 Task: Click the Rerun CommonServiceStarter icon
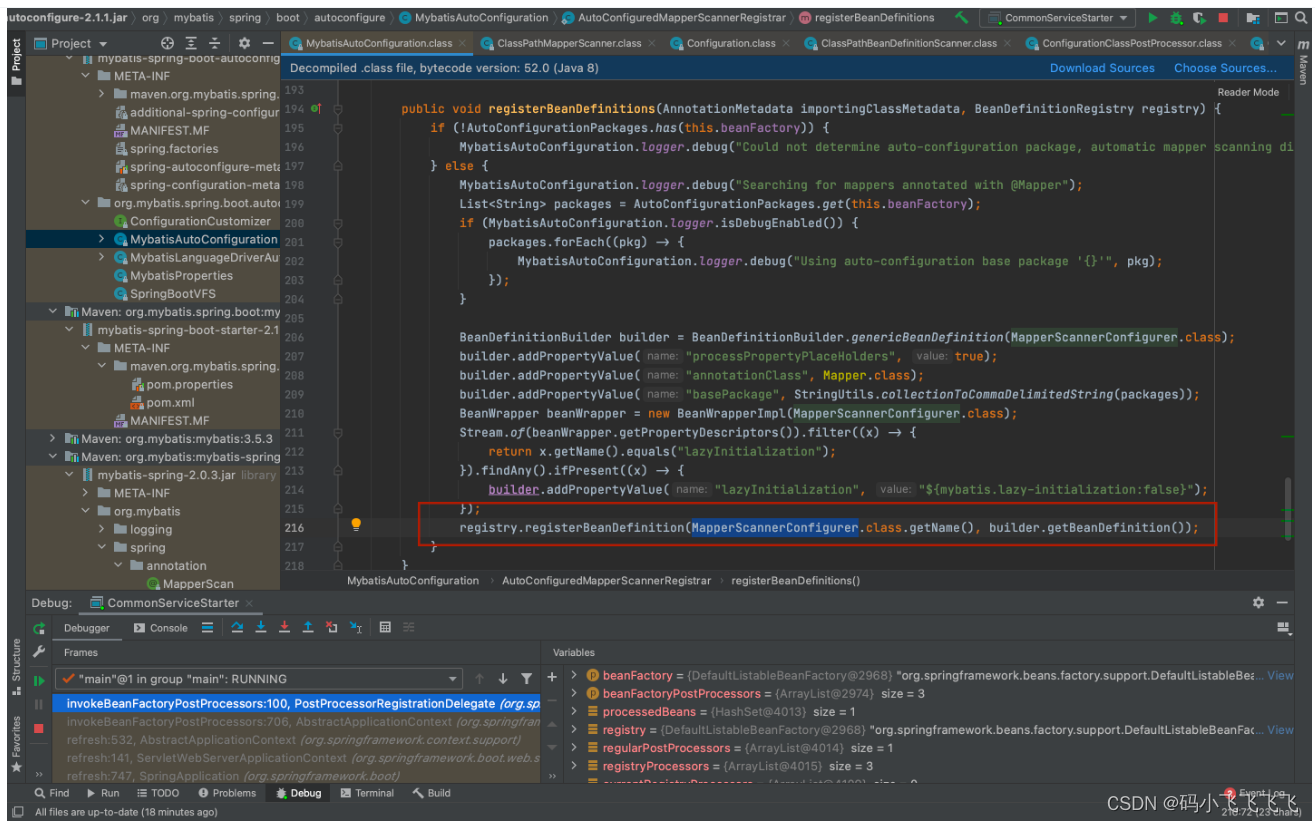click(39, 629)
